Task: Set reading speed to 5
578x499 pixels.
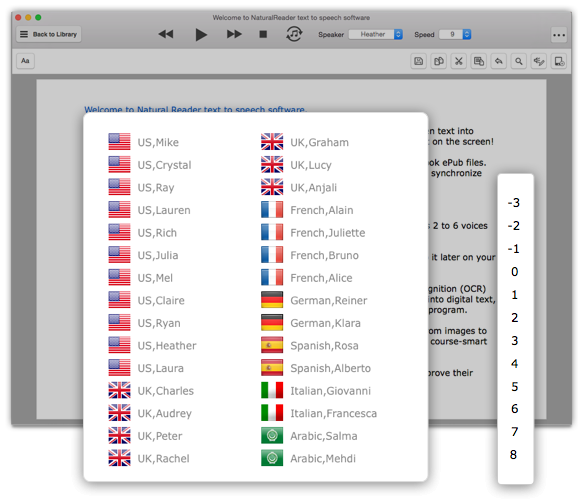Action: pyautogui.click(x=515, y=386)
